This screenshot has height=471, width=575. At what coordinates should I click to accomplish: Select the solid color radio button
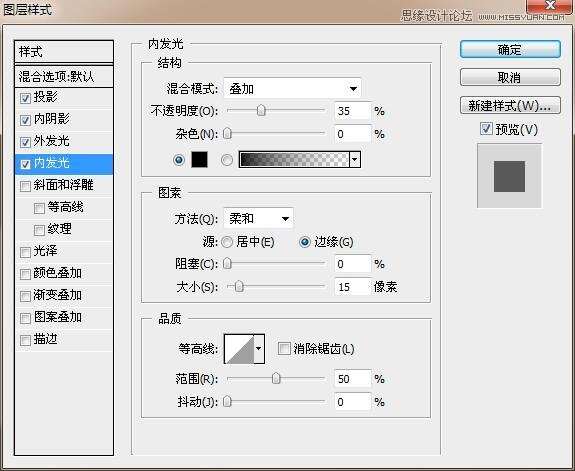[179, 160]
